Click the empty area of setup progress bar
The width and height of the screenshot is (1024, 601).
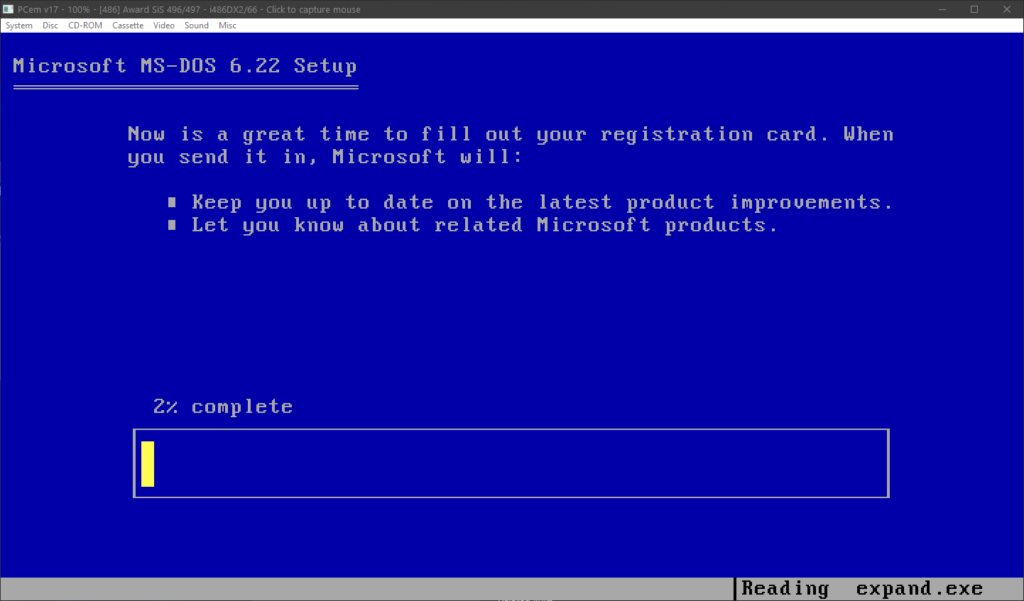pos(520,463)
